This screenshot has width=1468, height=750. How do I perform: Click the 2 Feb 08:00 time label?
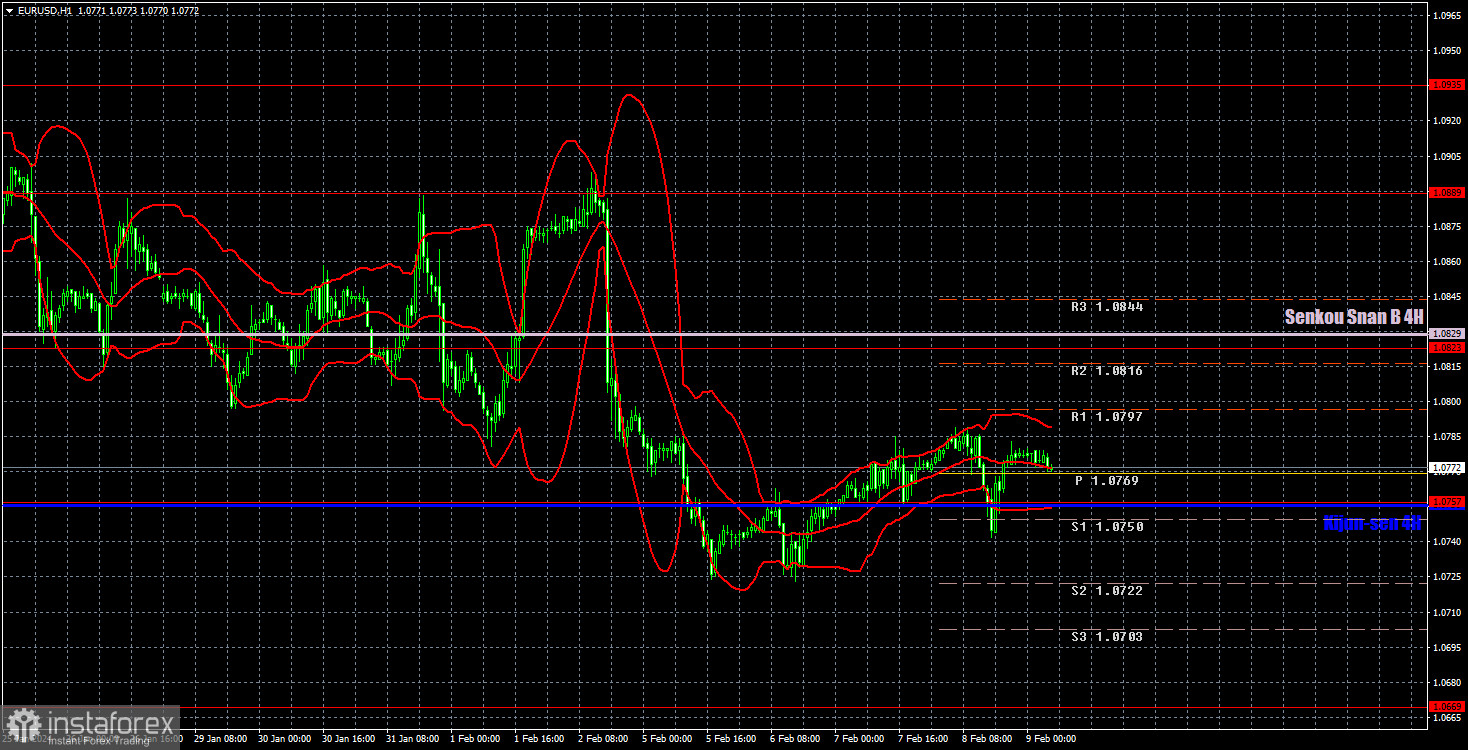click(x=603, y=740)
